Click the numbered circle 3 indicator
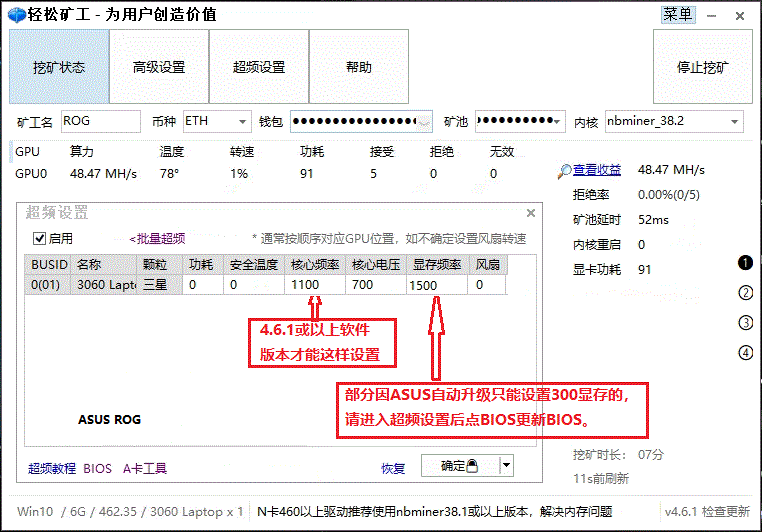762x532 pixels. 745,323
